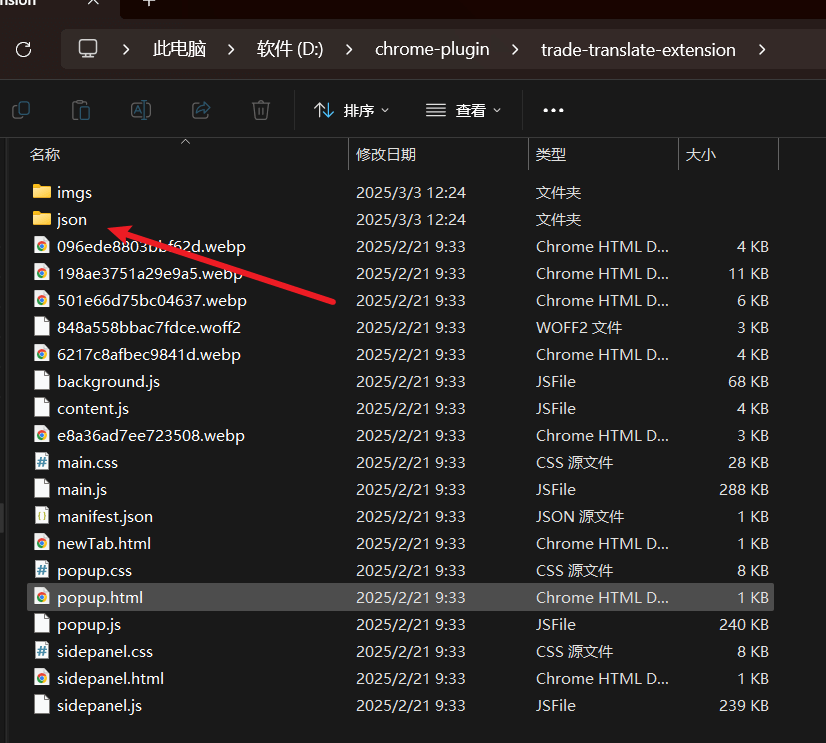Click the Copy icon in toolbar
The width and height of the screenshot is (826, 743).
pyautogui.click(x=20, y=110)
